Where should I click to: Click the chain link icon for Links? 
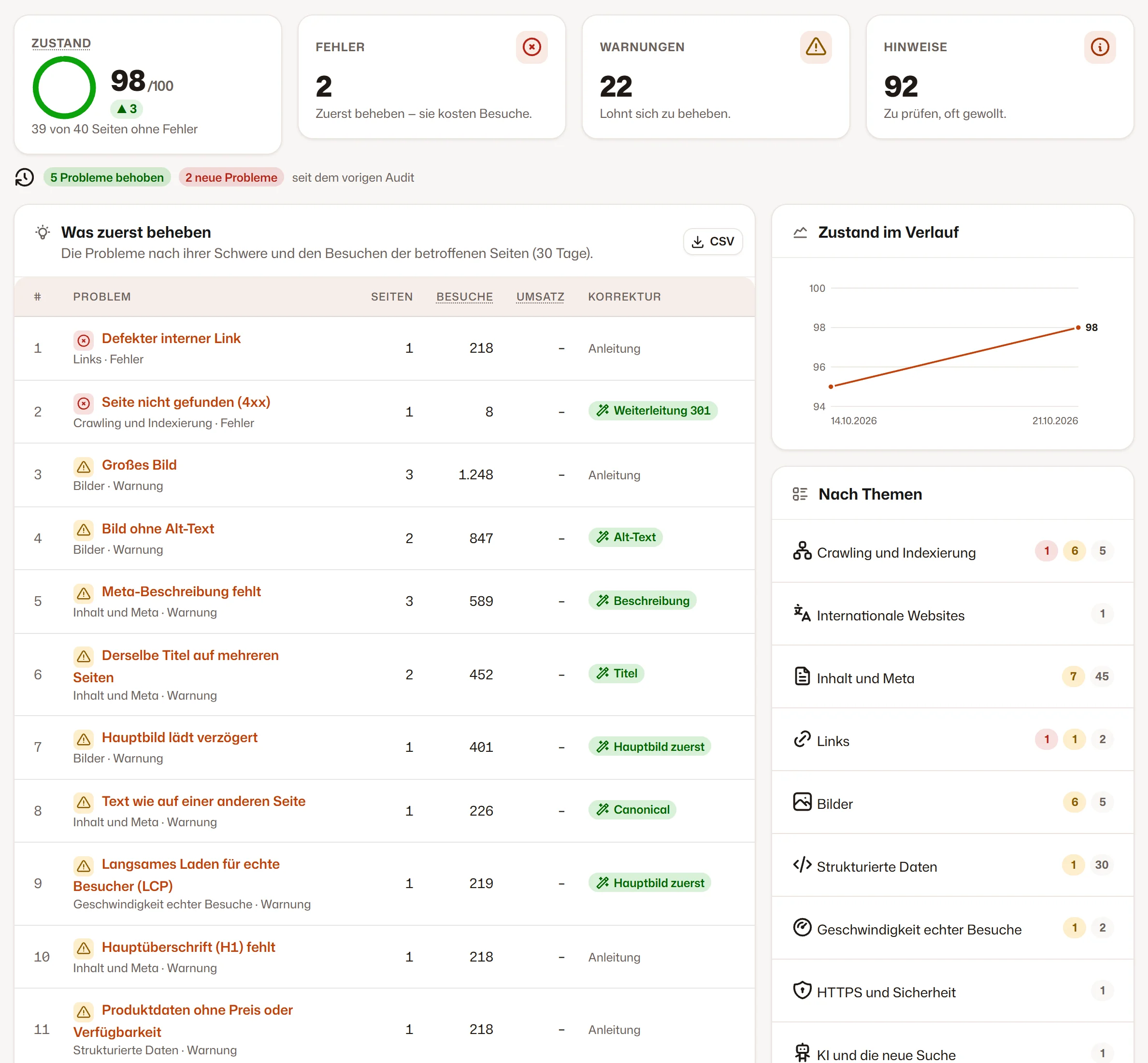click(x=802, y=739)
